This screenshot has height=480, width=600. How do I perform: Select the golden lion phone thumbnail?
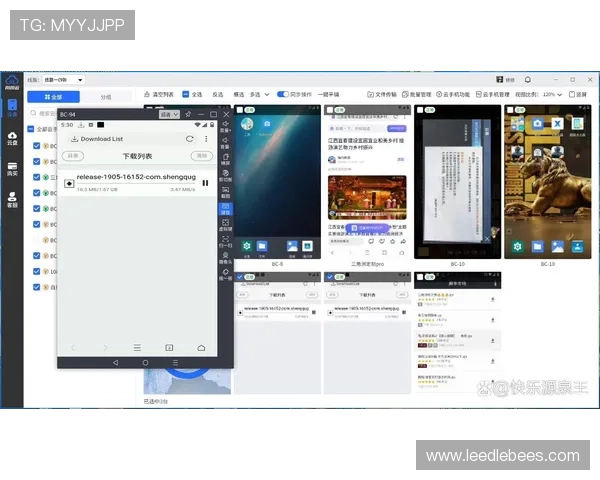pos(547,182)
